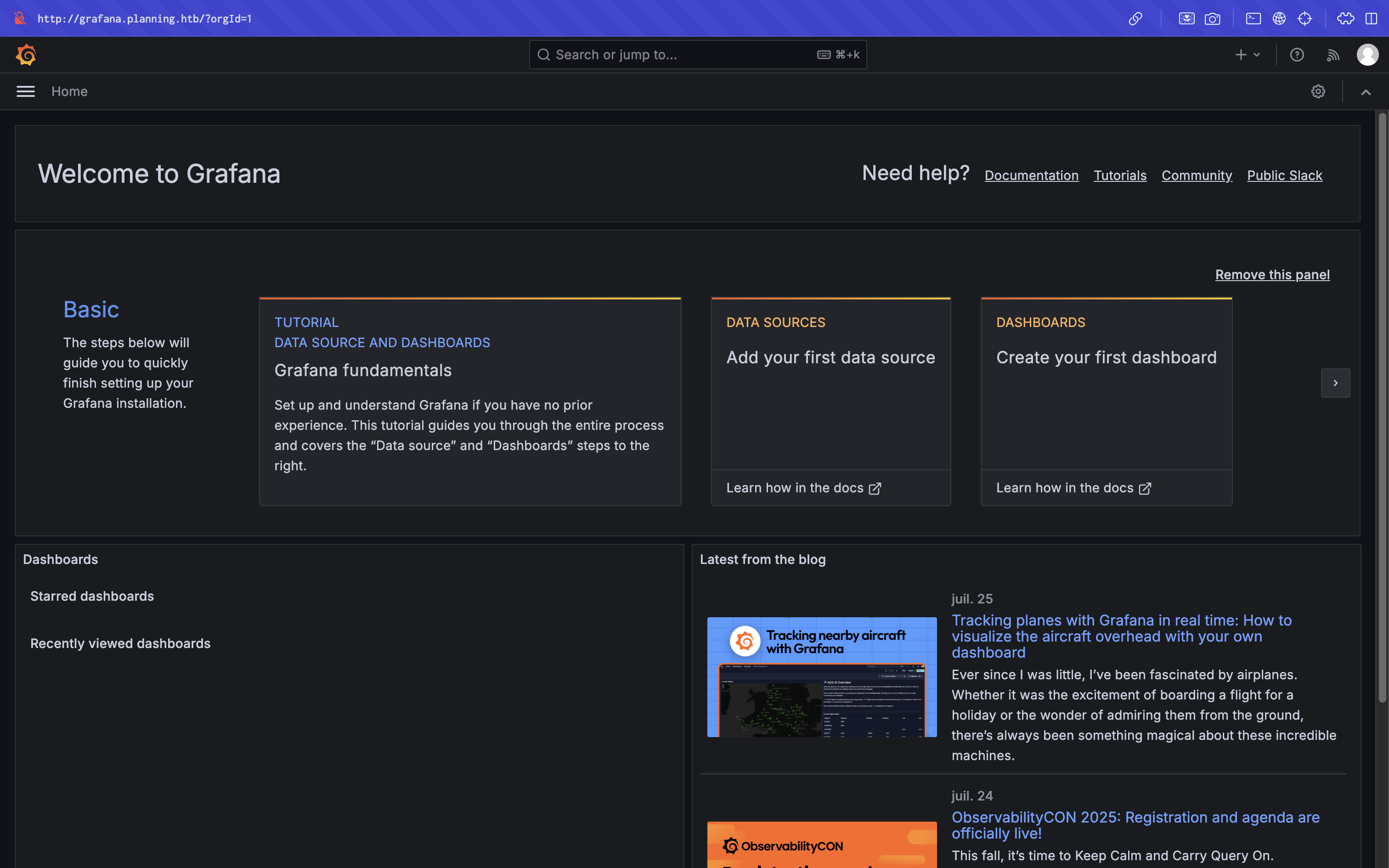Click the Recently viewed dashboards heading
This screenshot has height=868, width=1389.
(x=120, y=643)
